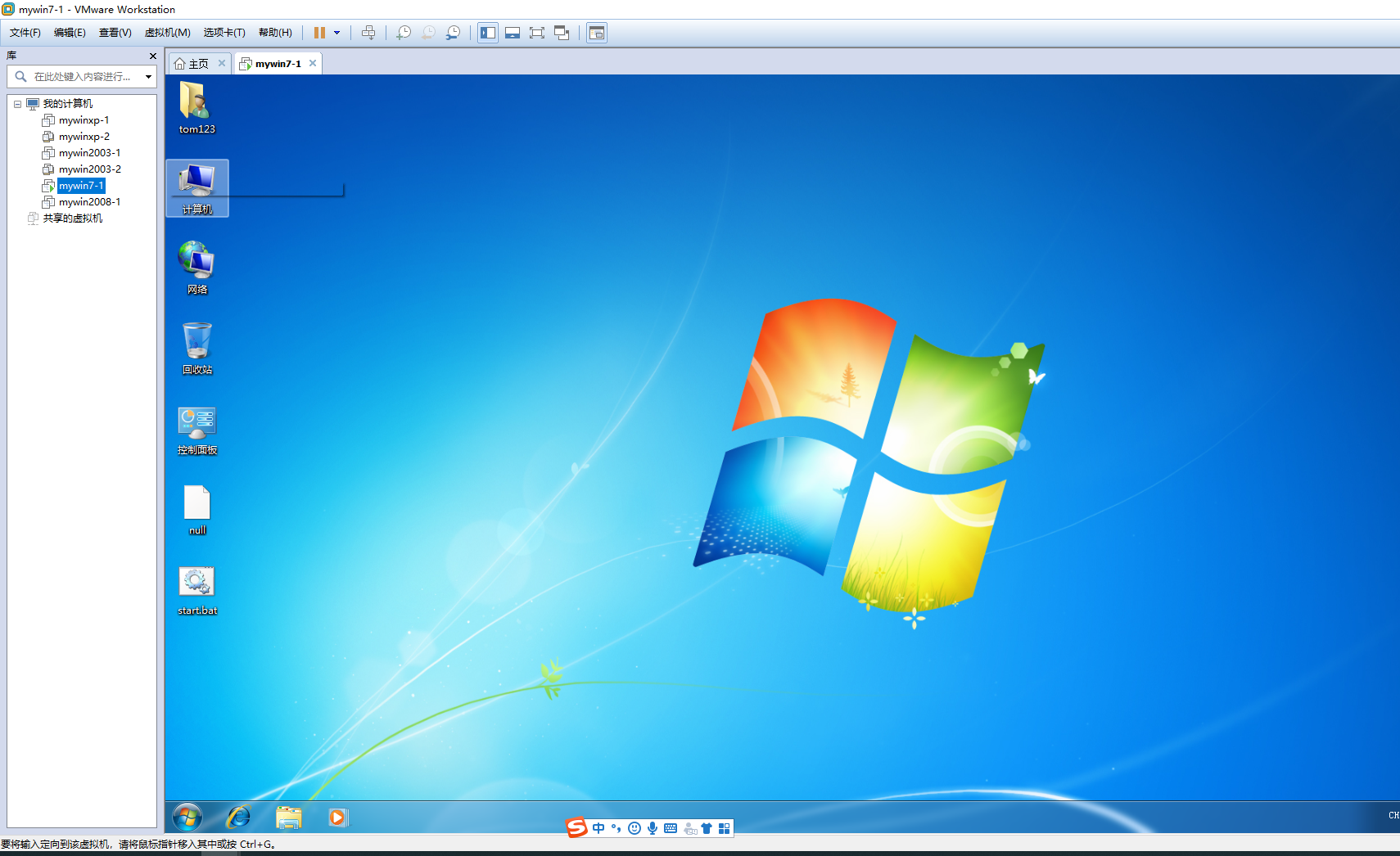Open the Sogou toolbox grid icon

coord(725,828)
